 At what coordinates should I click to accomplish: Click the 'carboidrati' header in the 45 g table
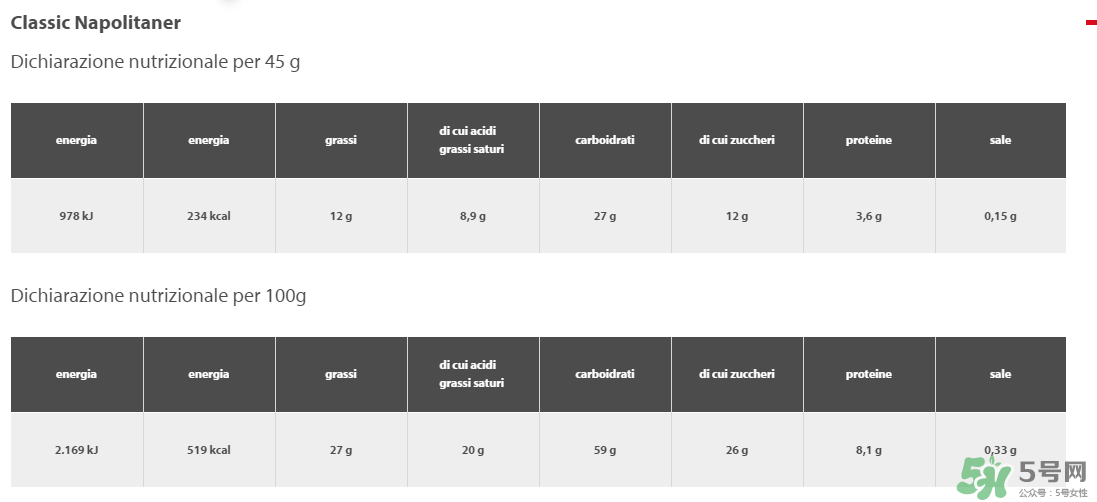coord(605,140)
